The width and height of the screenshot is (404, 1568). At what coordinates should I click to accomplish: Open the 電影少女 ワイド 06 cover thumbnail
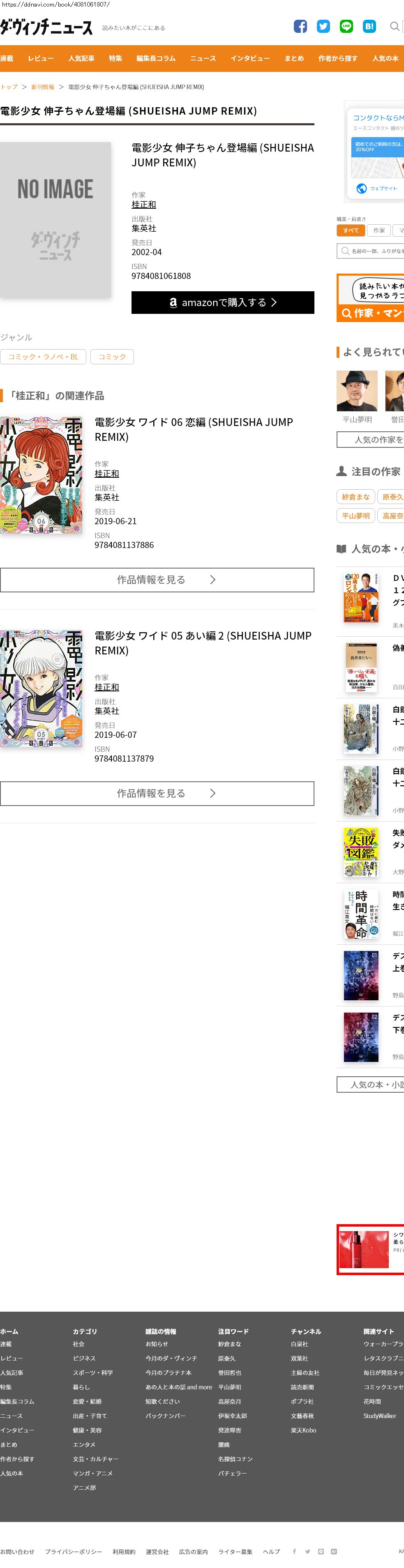[42, 475]
